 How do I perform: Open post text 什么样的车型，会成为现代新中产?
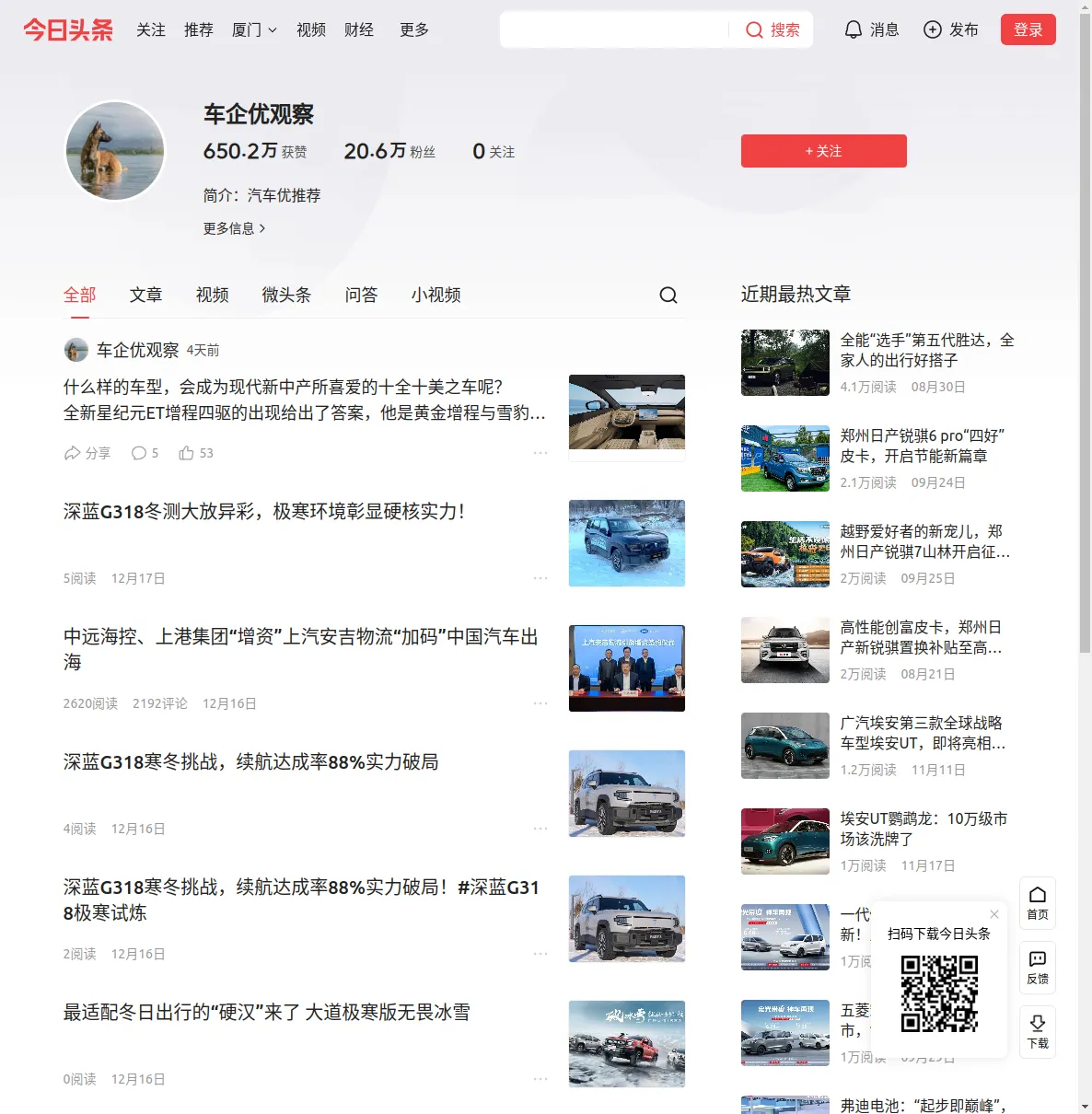coord(305,400)
